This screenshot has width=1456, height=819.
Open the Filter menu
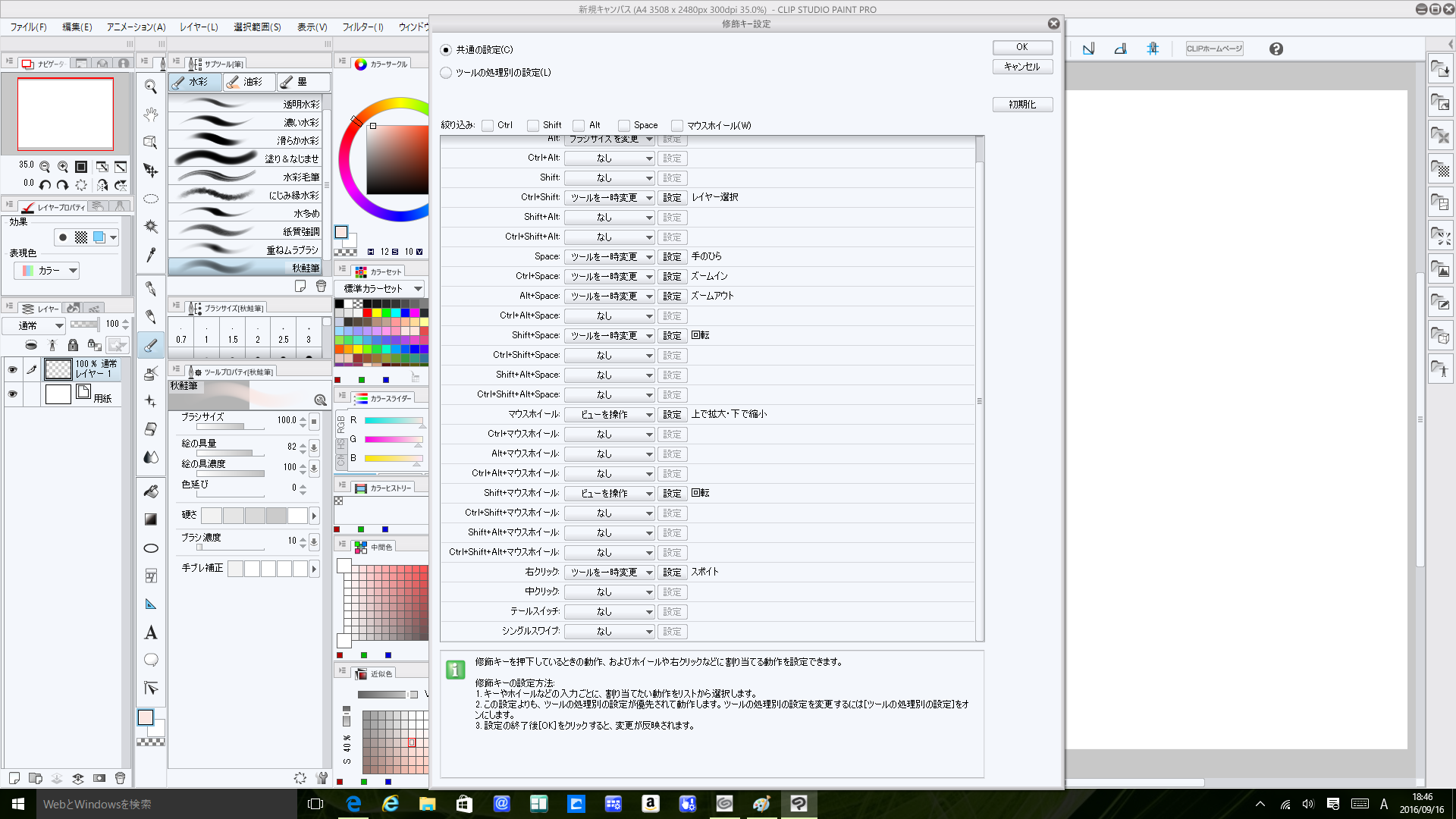click(362, 27)
